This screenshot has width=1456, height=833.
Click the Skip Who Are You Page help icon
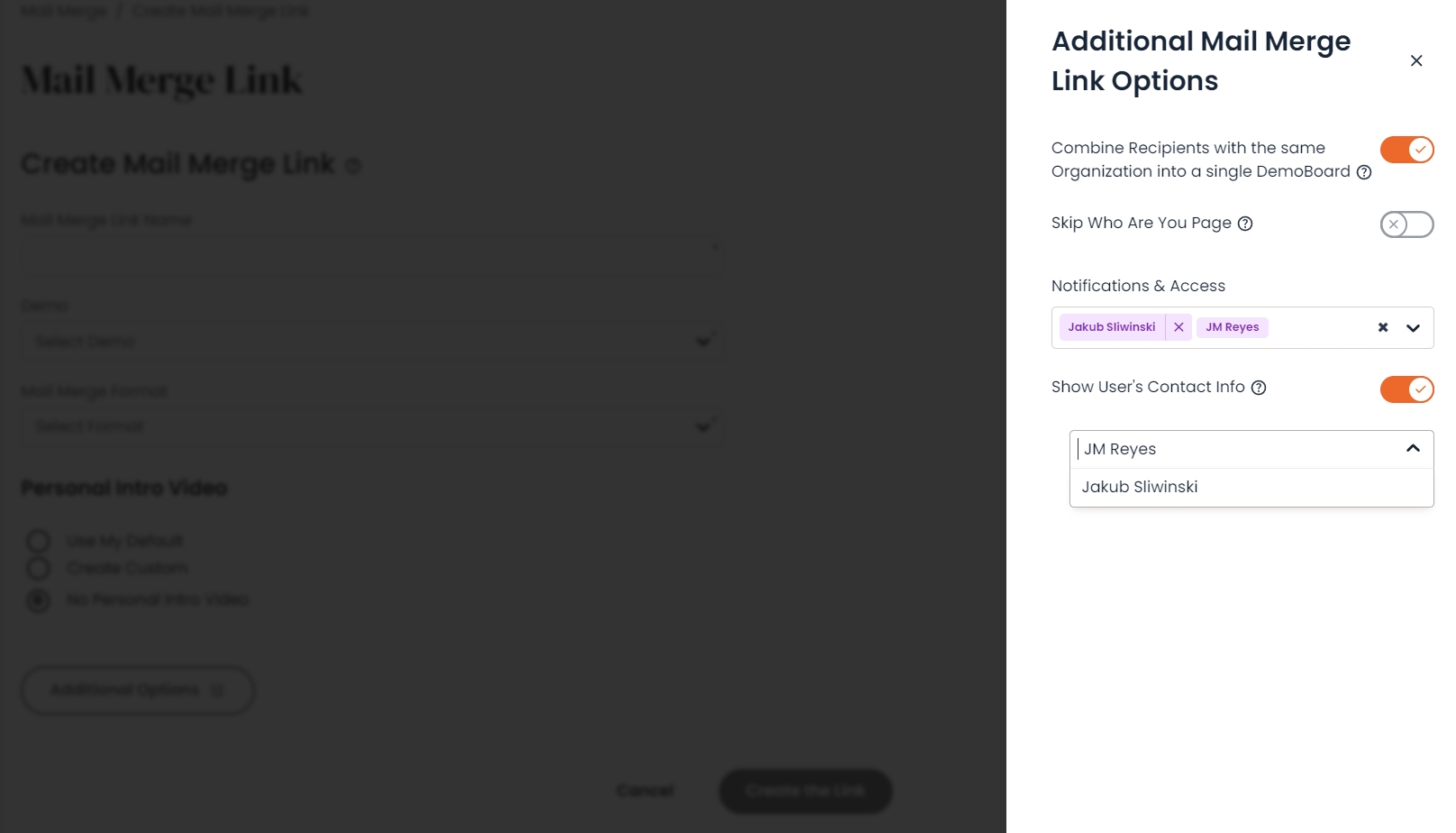(1245, 223)
